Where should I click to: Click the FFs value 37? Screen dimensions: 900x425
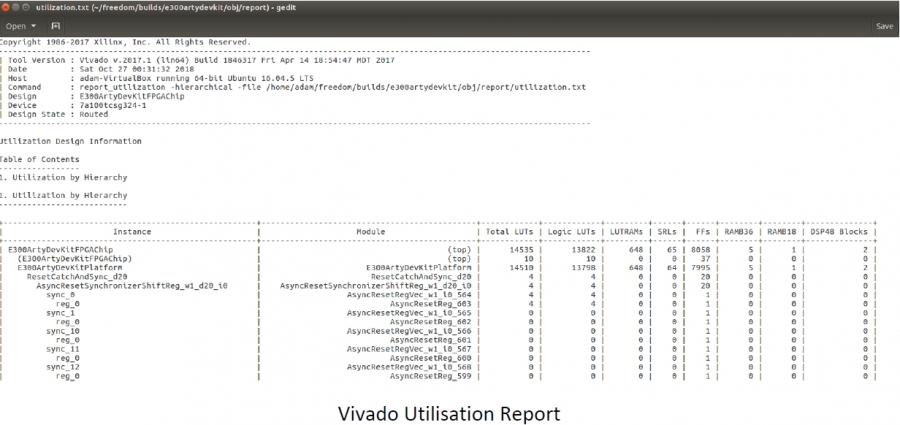(x=705, y=259)
